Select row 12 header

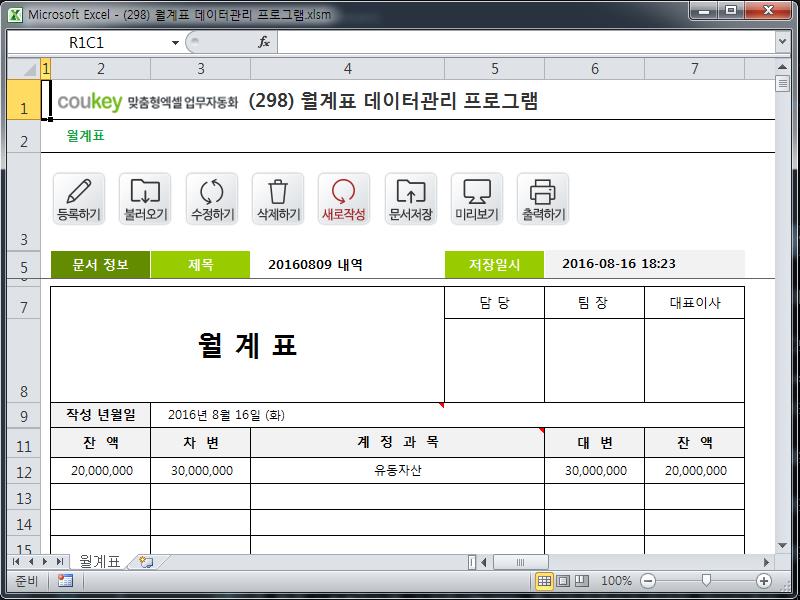tap(24, 471)
